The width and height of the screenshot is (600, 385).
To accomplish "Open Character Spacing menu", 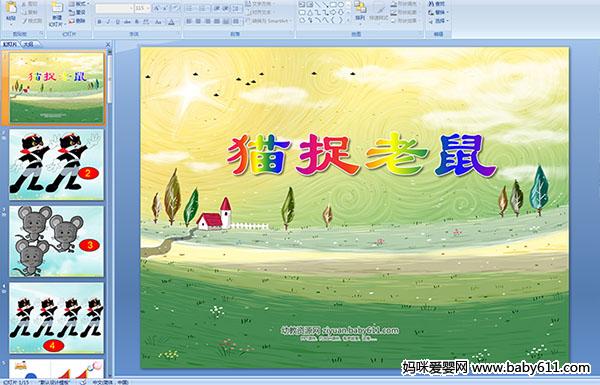I will coord(146,22).
